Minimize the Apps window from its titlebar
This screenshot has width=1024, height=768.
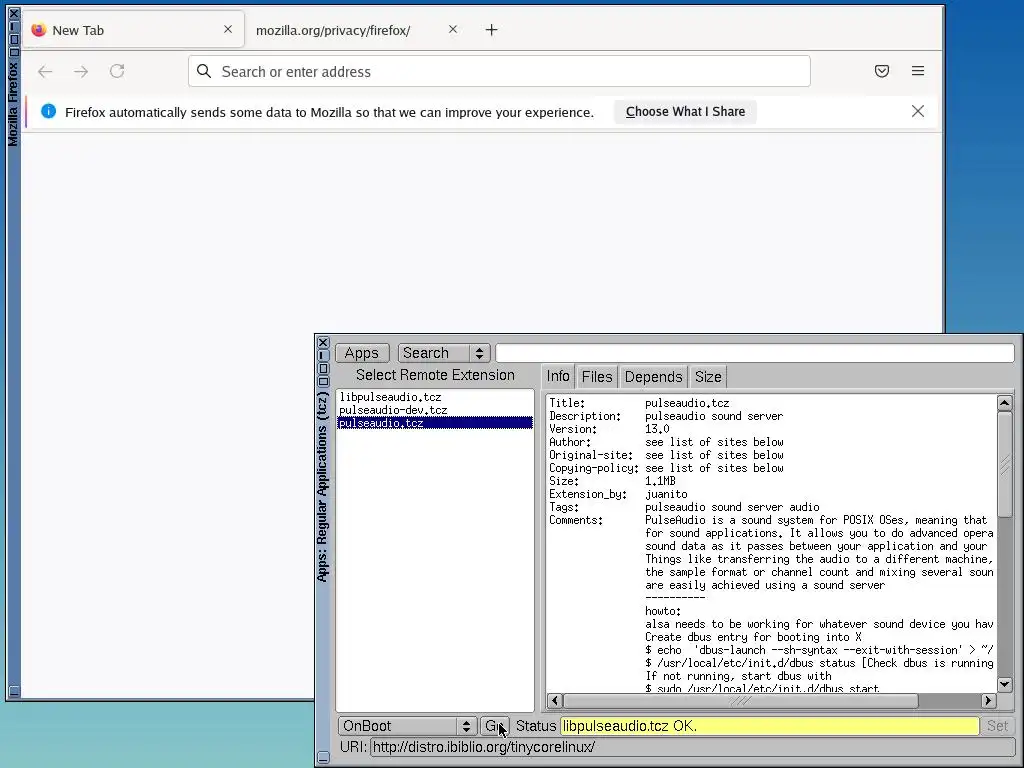pyautogui.click(x=323, y=355)
